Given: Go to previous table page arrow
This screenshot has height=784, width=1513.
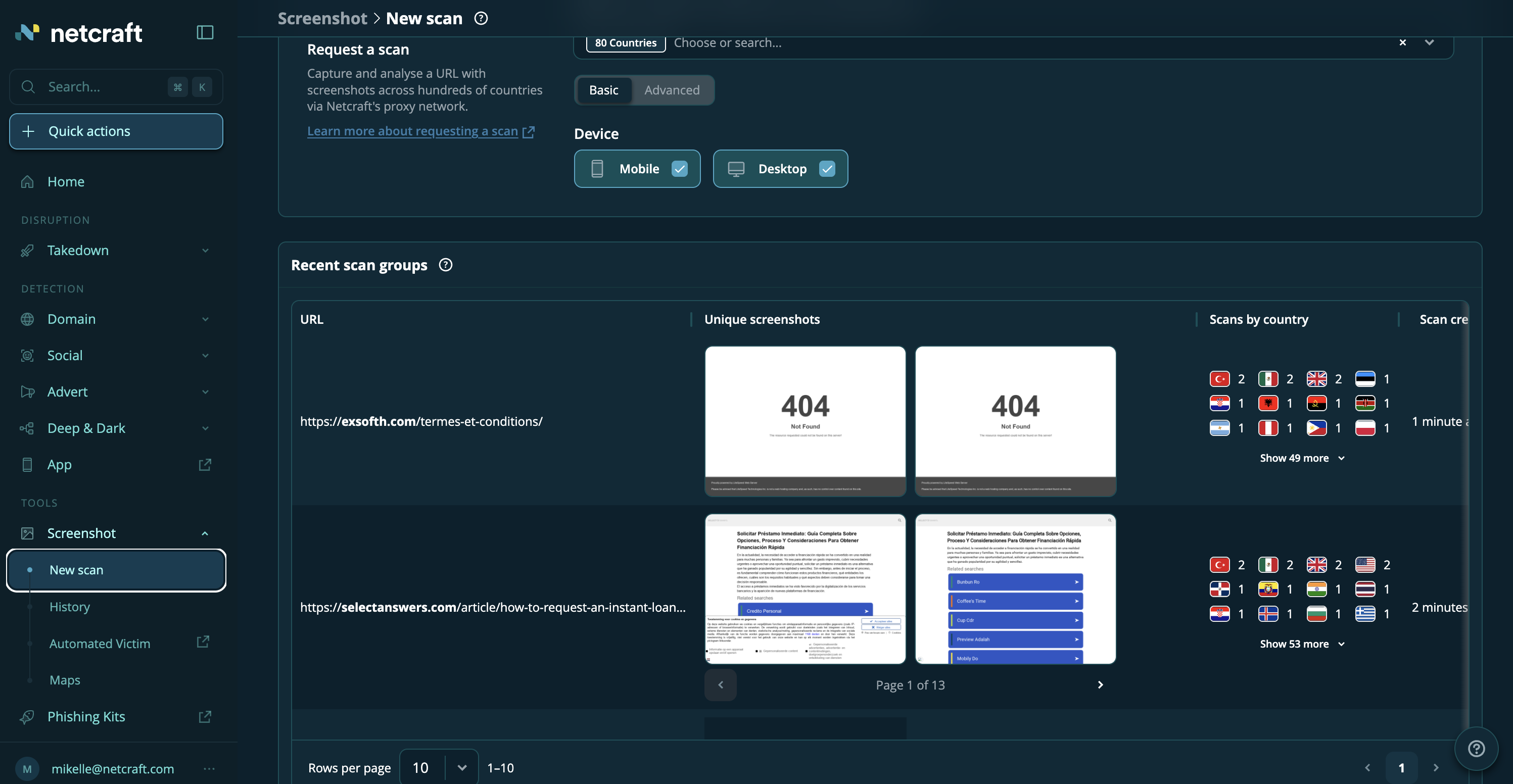Looking at the screenshot, I should pos(1367,767).
